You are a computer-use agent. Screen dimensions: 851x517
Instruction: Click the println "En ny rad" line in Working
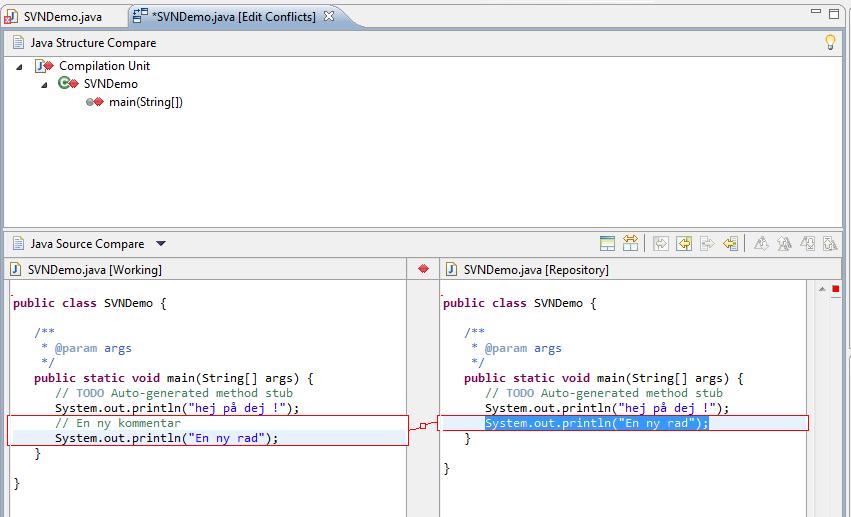pos(167,438)
